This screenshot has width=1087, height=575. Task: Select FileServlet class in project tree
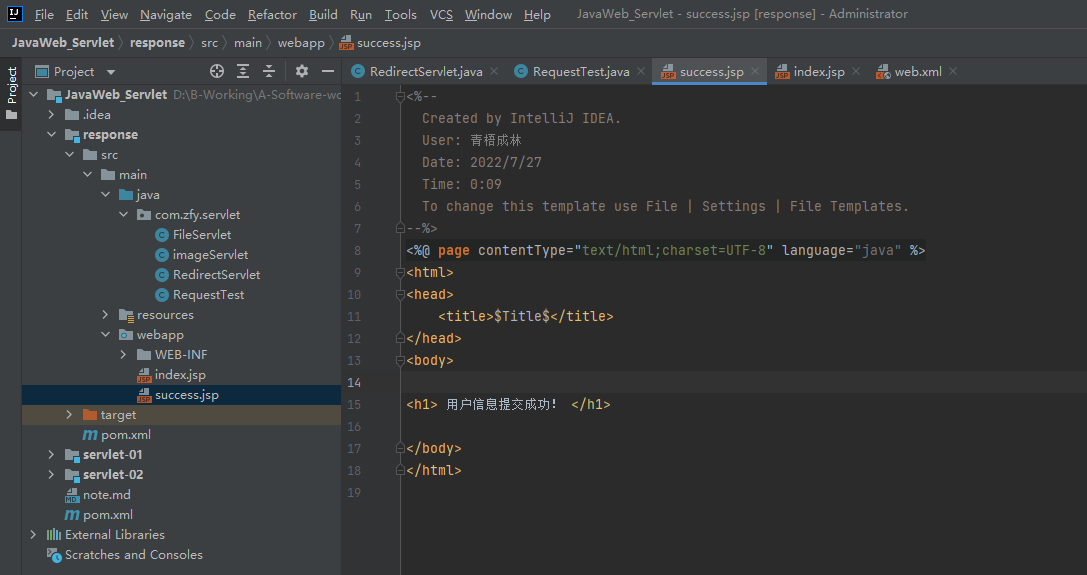tap(201, 235)
